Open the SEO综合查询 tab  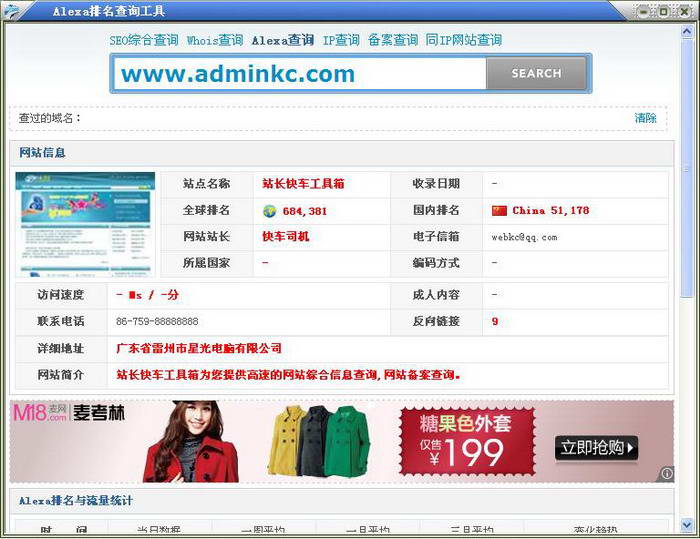point(144,40)
